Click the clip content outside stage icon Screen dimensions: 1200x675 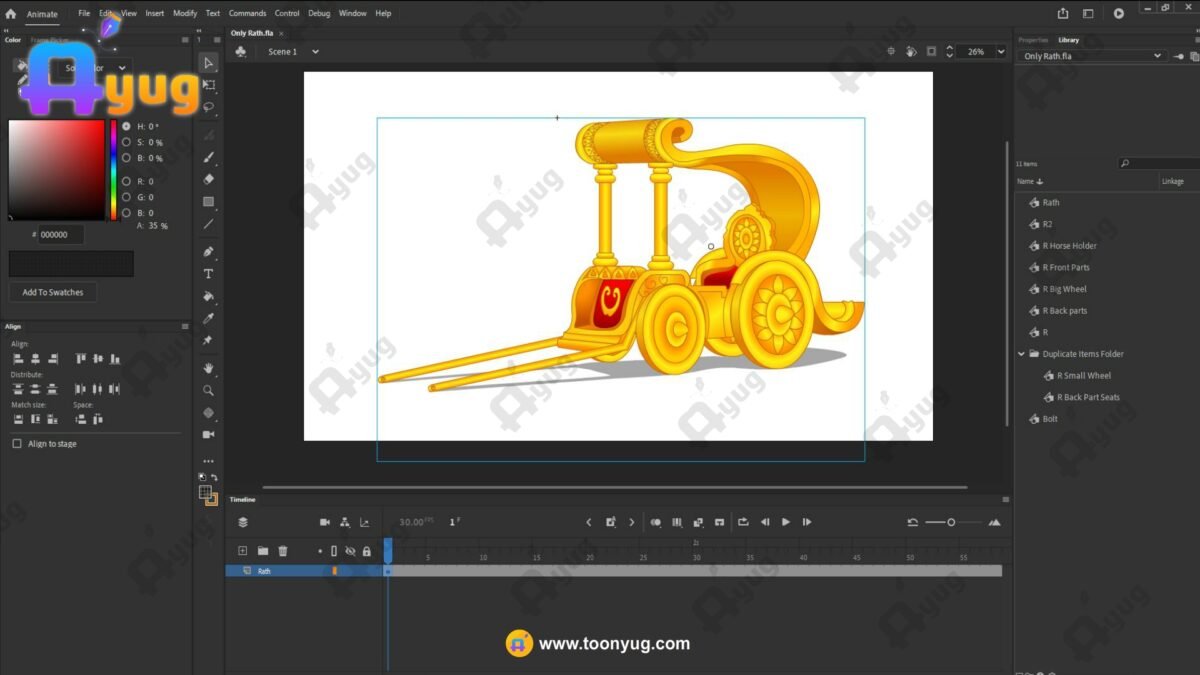coord(931,51)
